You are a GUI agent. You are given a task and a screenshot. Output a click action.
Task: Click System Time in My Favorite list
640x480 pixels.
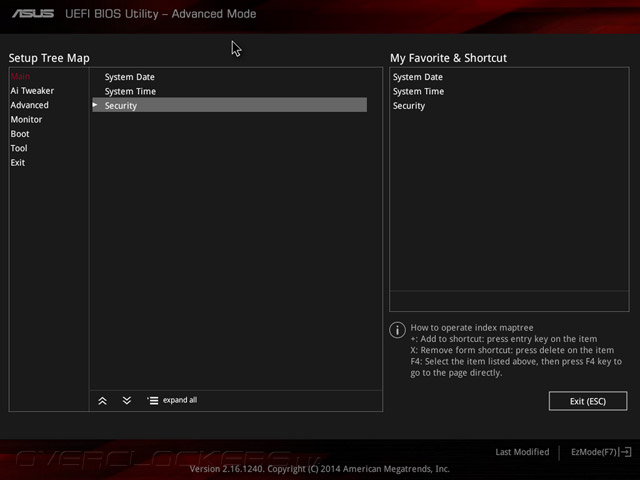pos(418,91)
